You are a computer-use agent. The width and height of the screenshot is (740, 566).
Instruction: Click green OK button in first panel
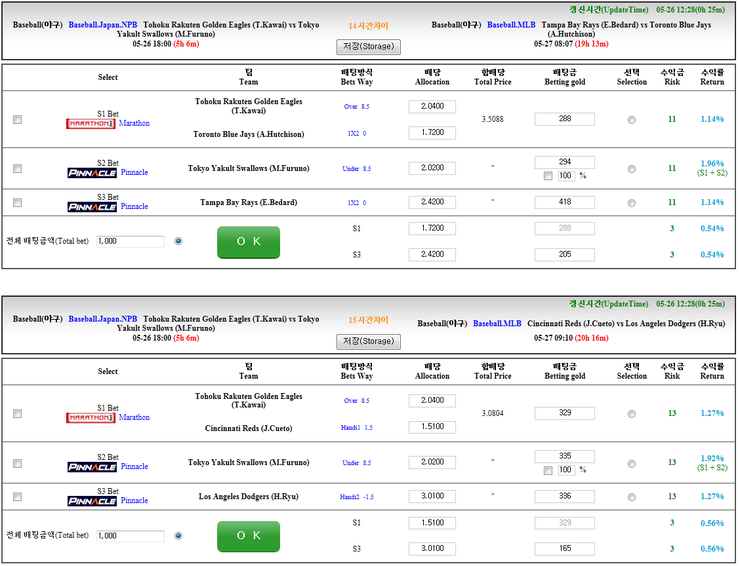248,242
